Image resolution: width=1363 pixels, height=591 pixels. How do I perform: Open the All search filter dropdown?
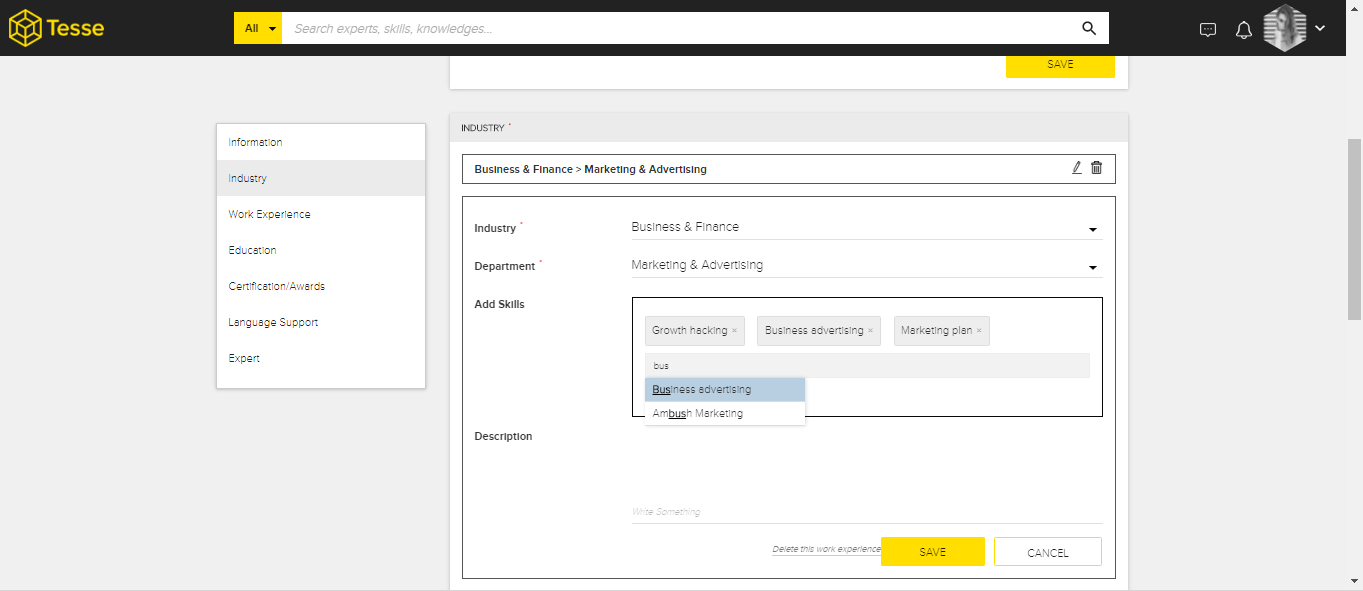click(258, 28)
